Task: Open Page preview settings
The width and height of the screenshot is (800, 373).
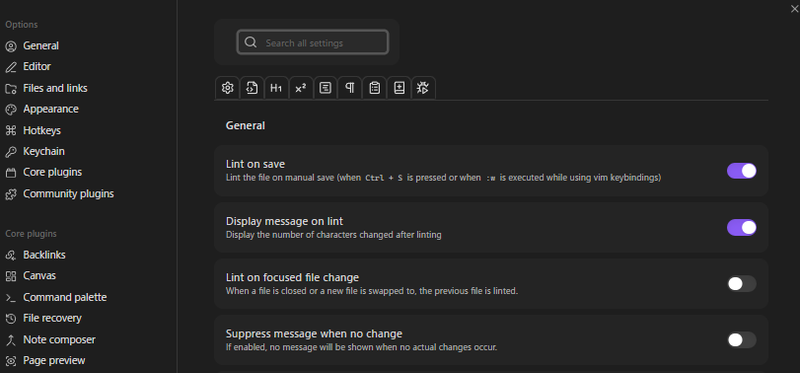Action: (54, 360)
